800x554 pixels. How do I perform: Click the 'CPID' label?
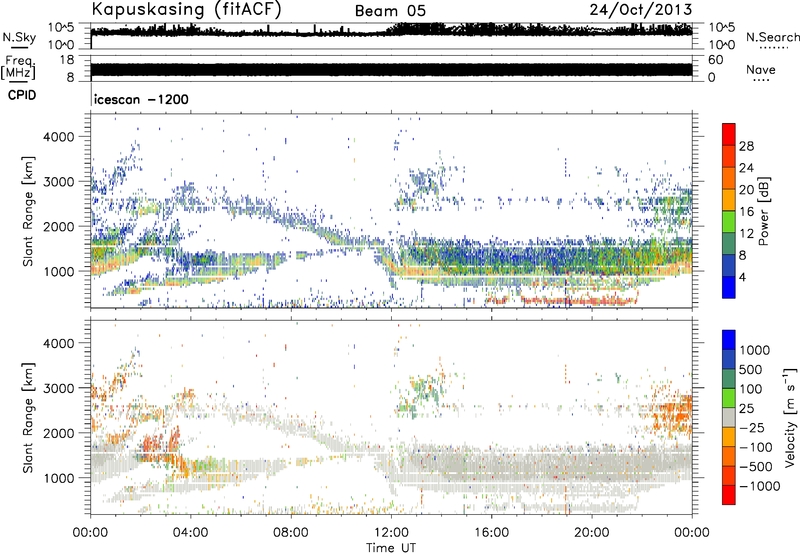coord(22,95)
